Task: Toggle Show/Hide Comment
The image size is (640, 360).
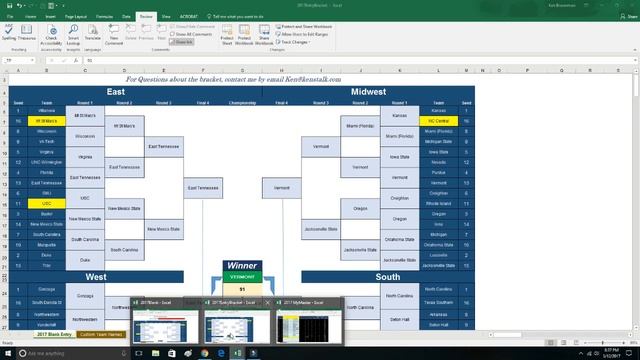Action: coord(192,27)
